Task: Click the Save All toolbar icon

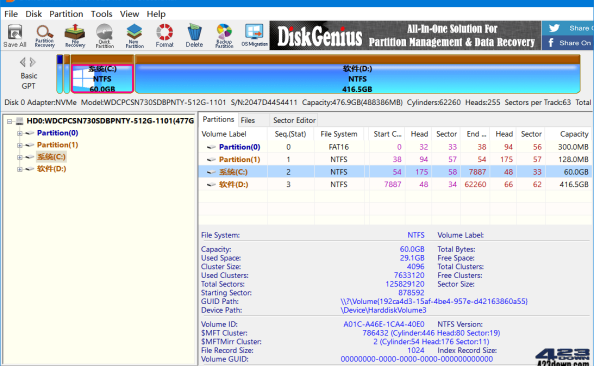Action: 15,36
